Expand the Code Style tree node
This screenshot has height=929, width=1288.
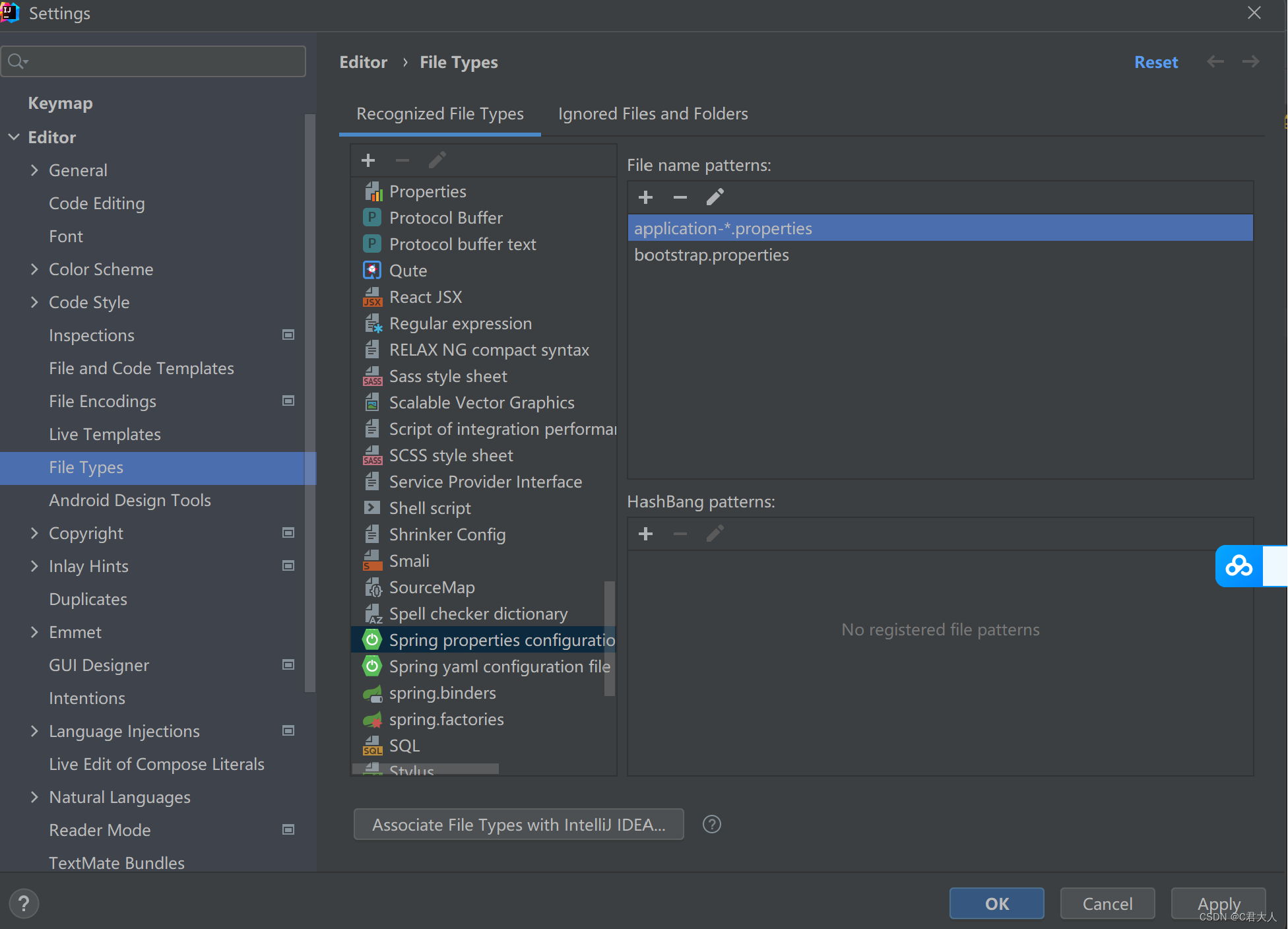point(34,302)
